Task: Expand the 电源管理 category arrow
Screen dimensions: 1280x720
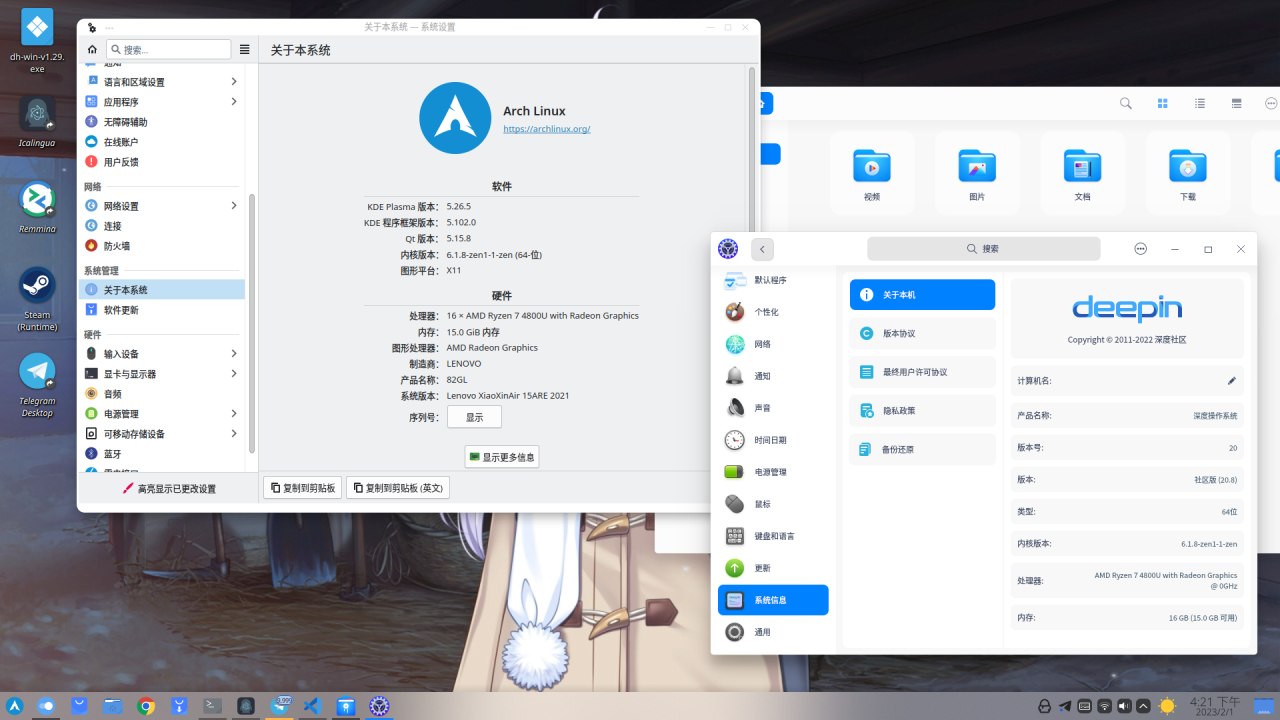Action: coord(234,414)
